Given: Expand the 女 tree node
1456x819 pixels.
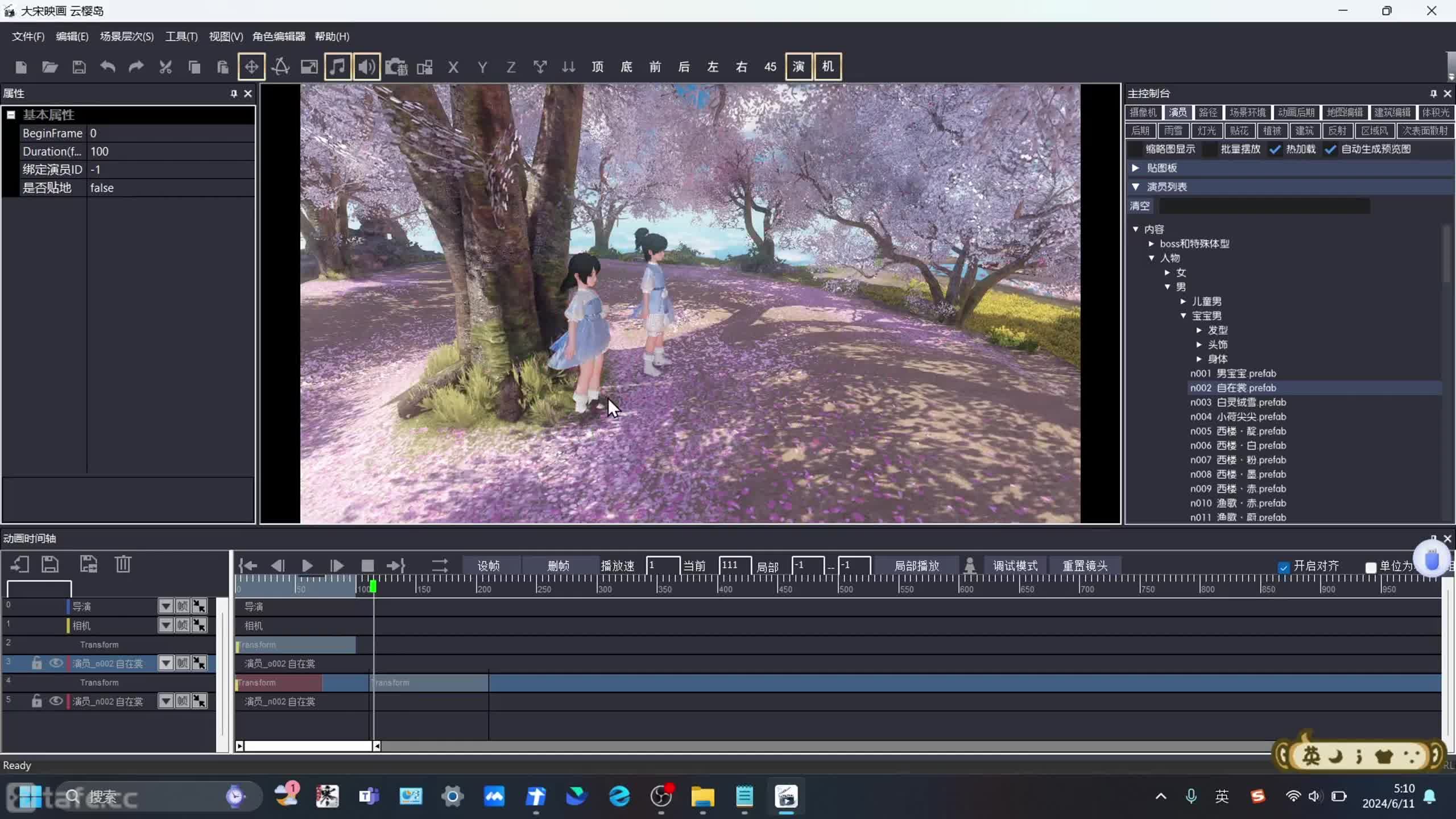Looking at the screenshot, I should click(1167, 273).
